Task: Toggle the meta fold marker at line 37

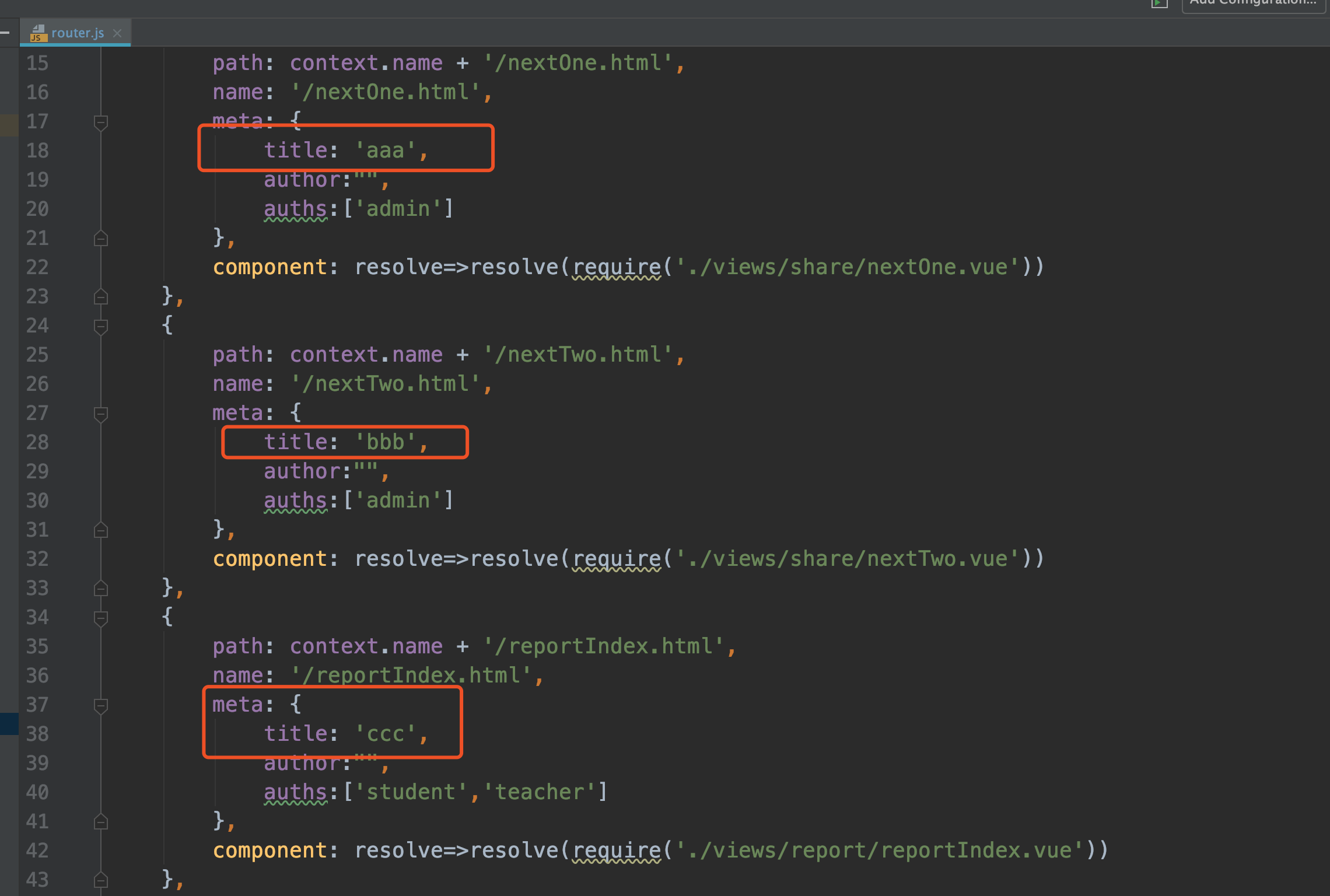Action: [x=101, y=705]
